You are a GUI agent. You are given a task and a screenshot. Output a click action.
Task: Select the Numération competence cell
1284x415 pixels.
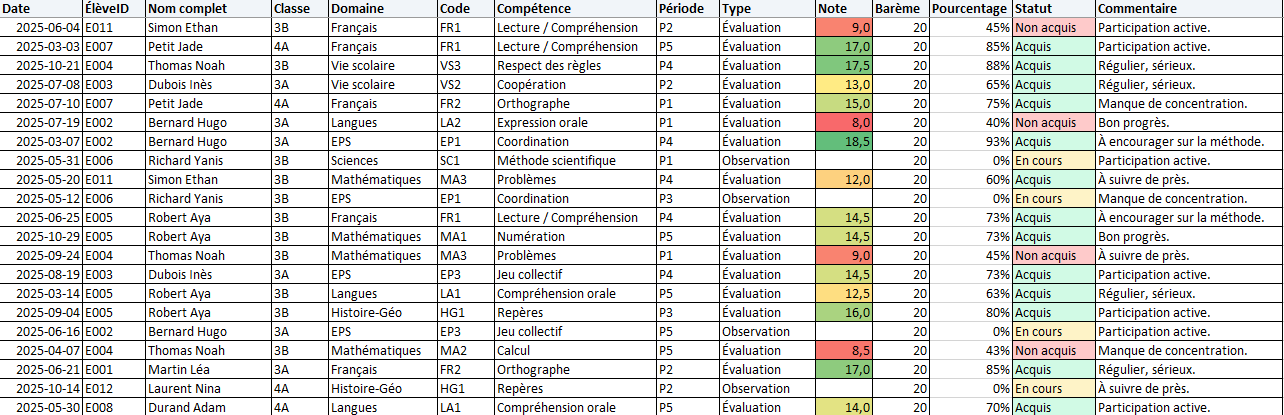[x=575, y=237]
